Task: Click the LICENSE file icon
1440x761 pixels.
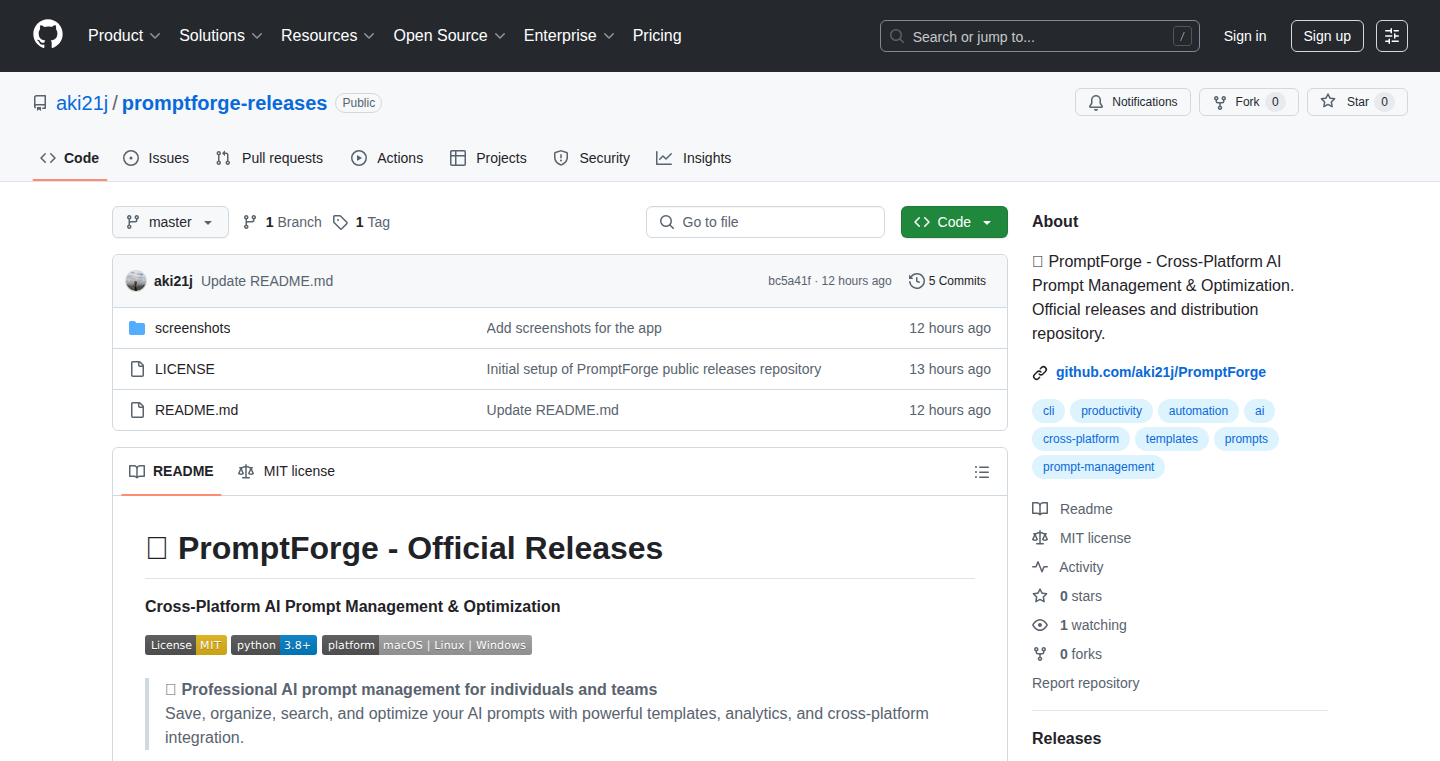Action: (138, 369)
